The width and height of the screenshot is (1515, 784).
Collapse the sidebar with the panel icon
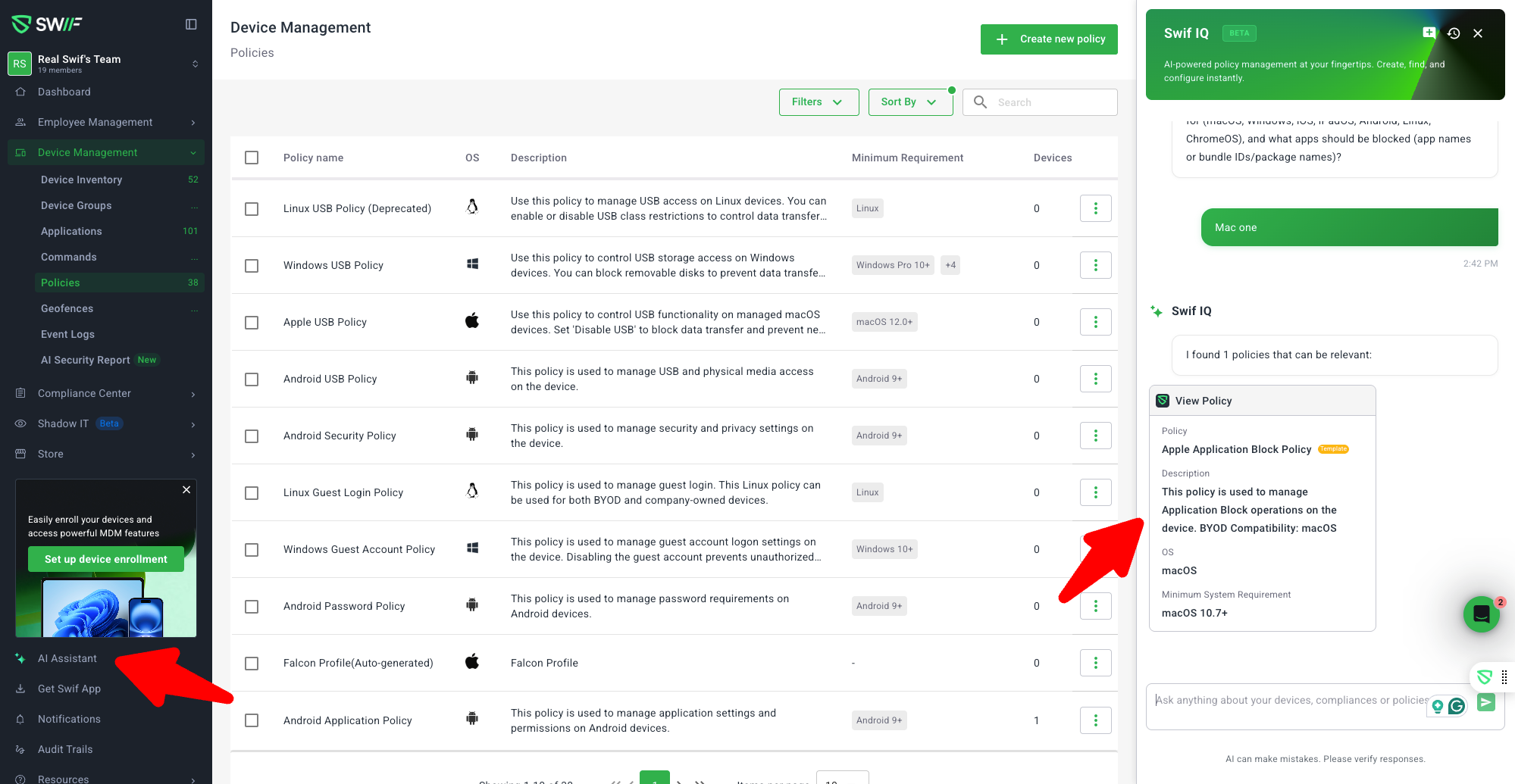(x=191, y=24)
